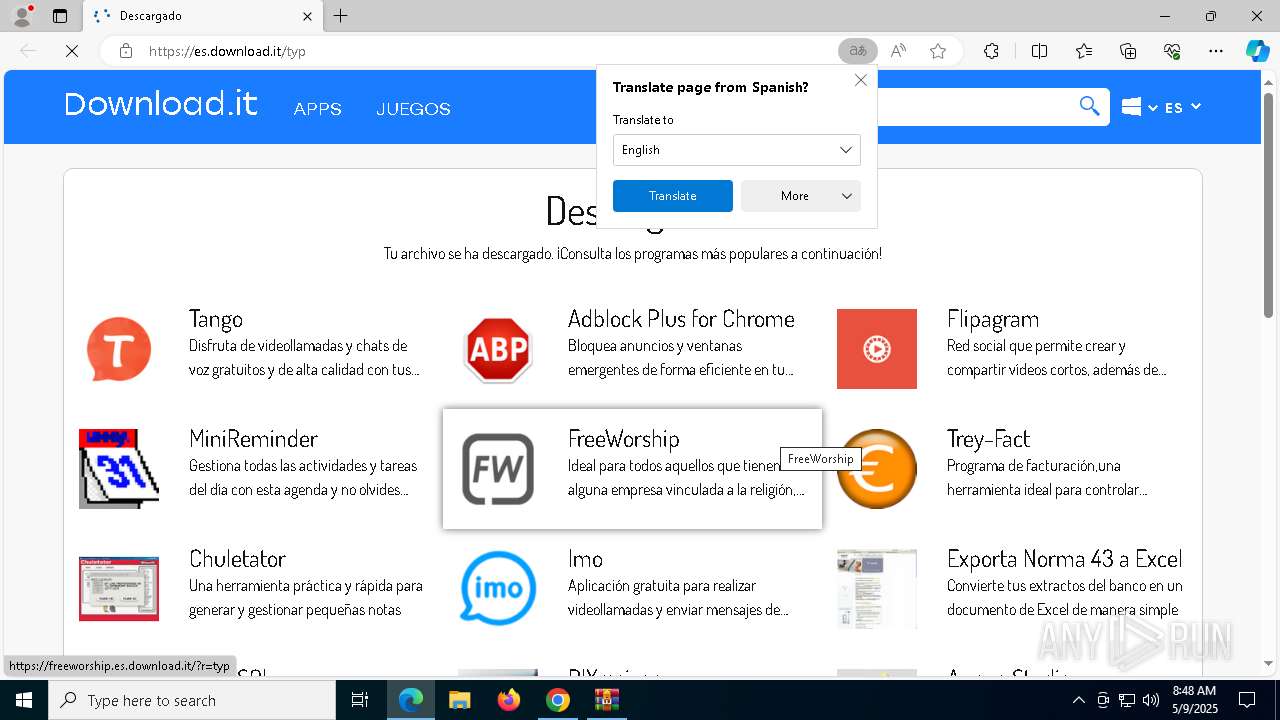
Task: Open the notification center icon
Action: click(x=1247, y=700)
